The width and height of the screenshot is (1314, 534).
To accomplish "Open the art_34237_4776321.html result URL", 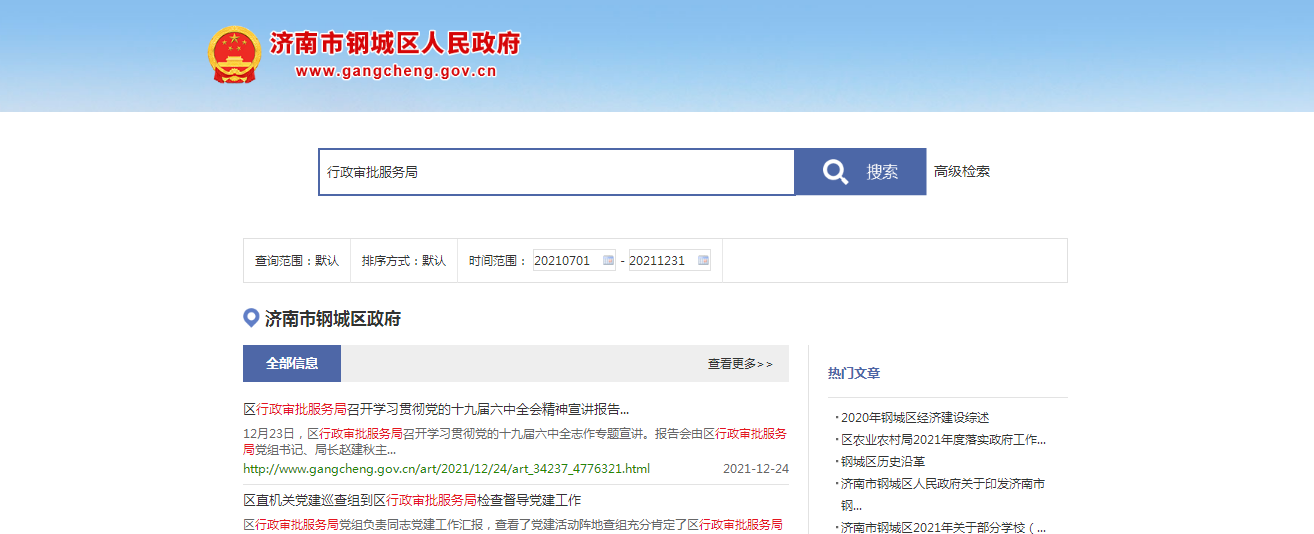I will tap(446, 469).
